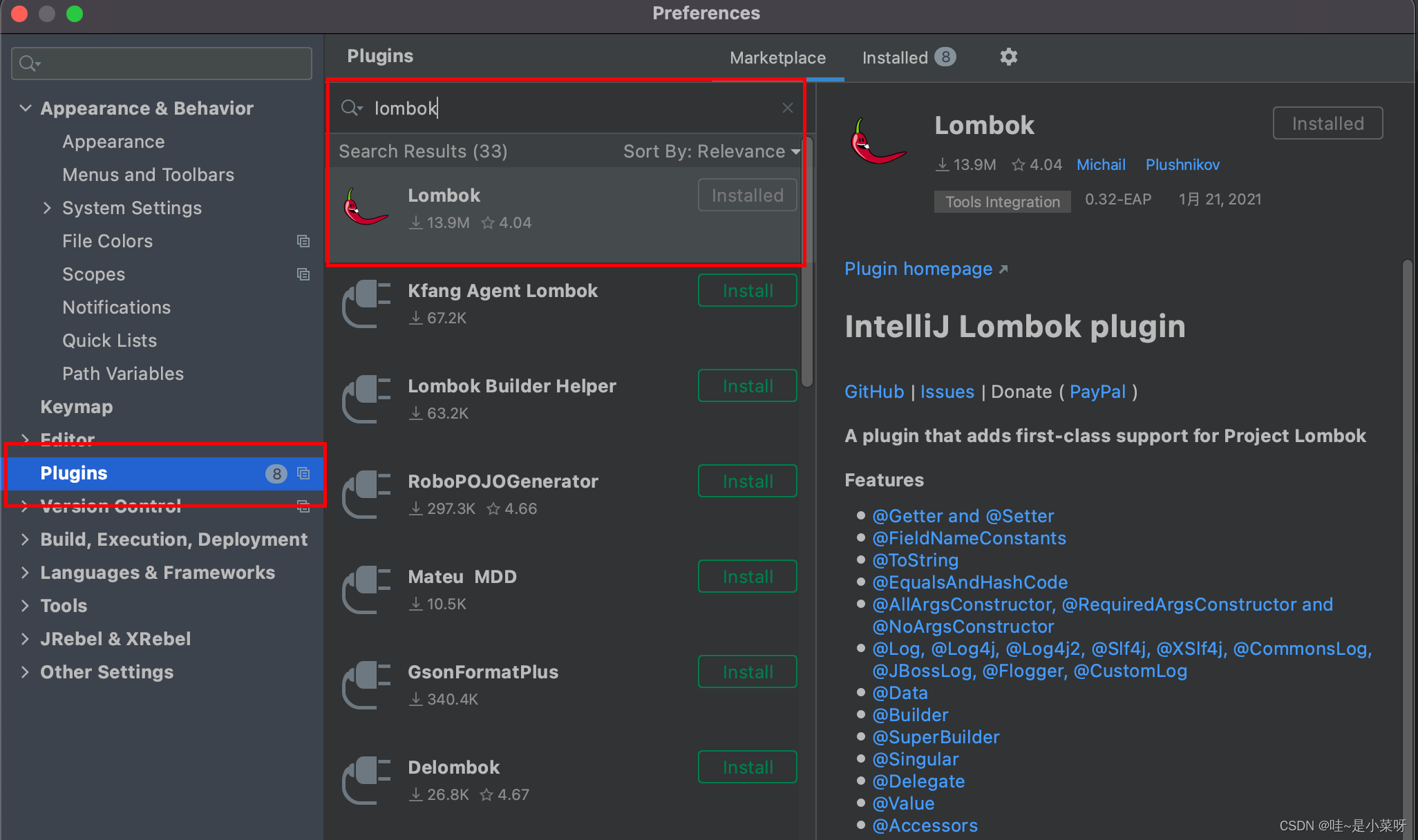Select Delombok result row title
This screenshot has height=840, width=1418.
click(x=453, y=767)
